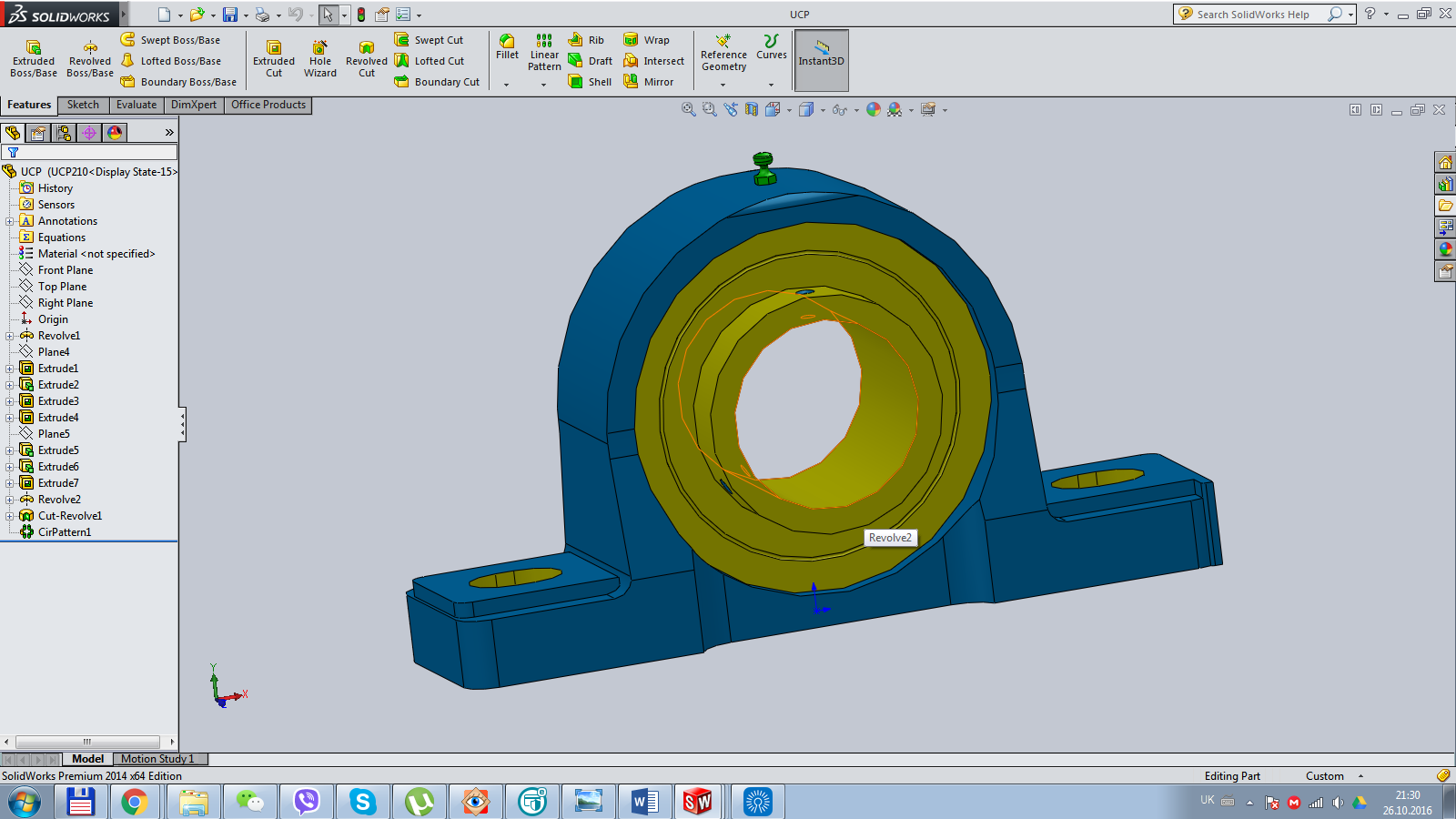Choose Boundary Boss/Base feature
The height and width of the screenshot is (819, 1456).
click(178, 82)
